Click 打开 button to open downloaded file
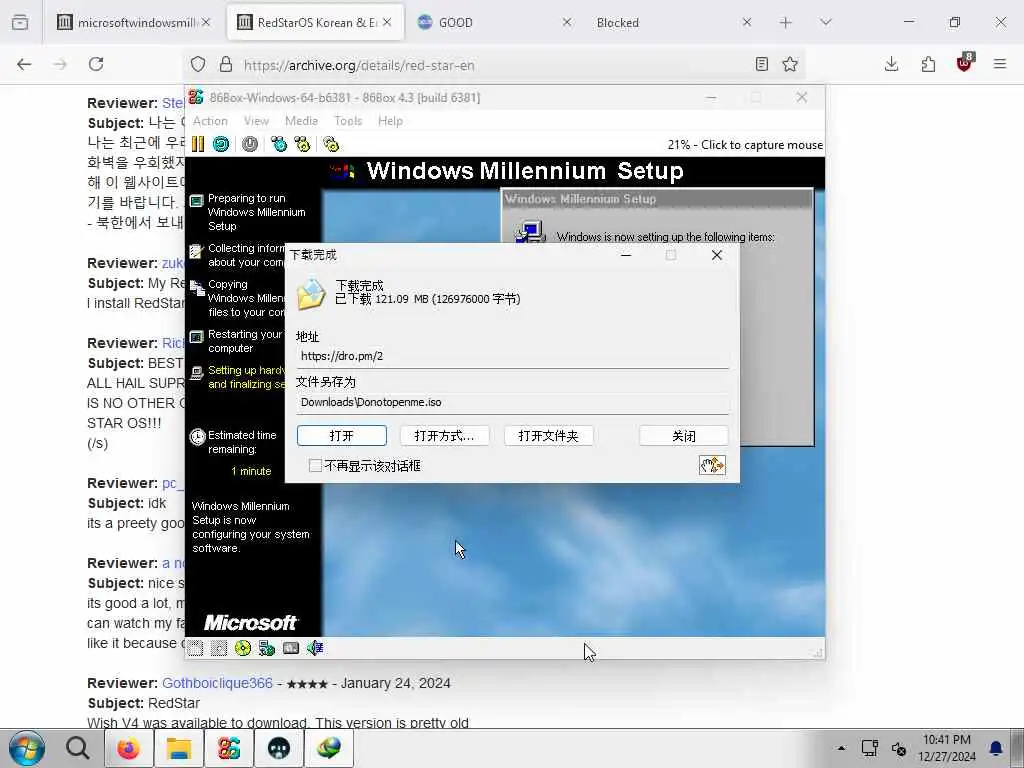Viewport: 1024px width, 768px height. (x=342, y=436)
